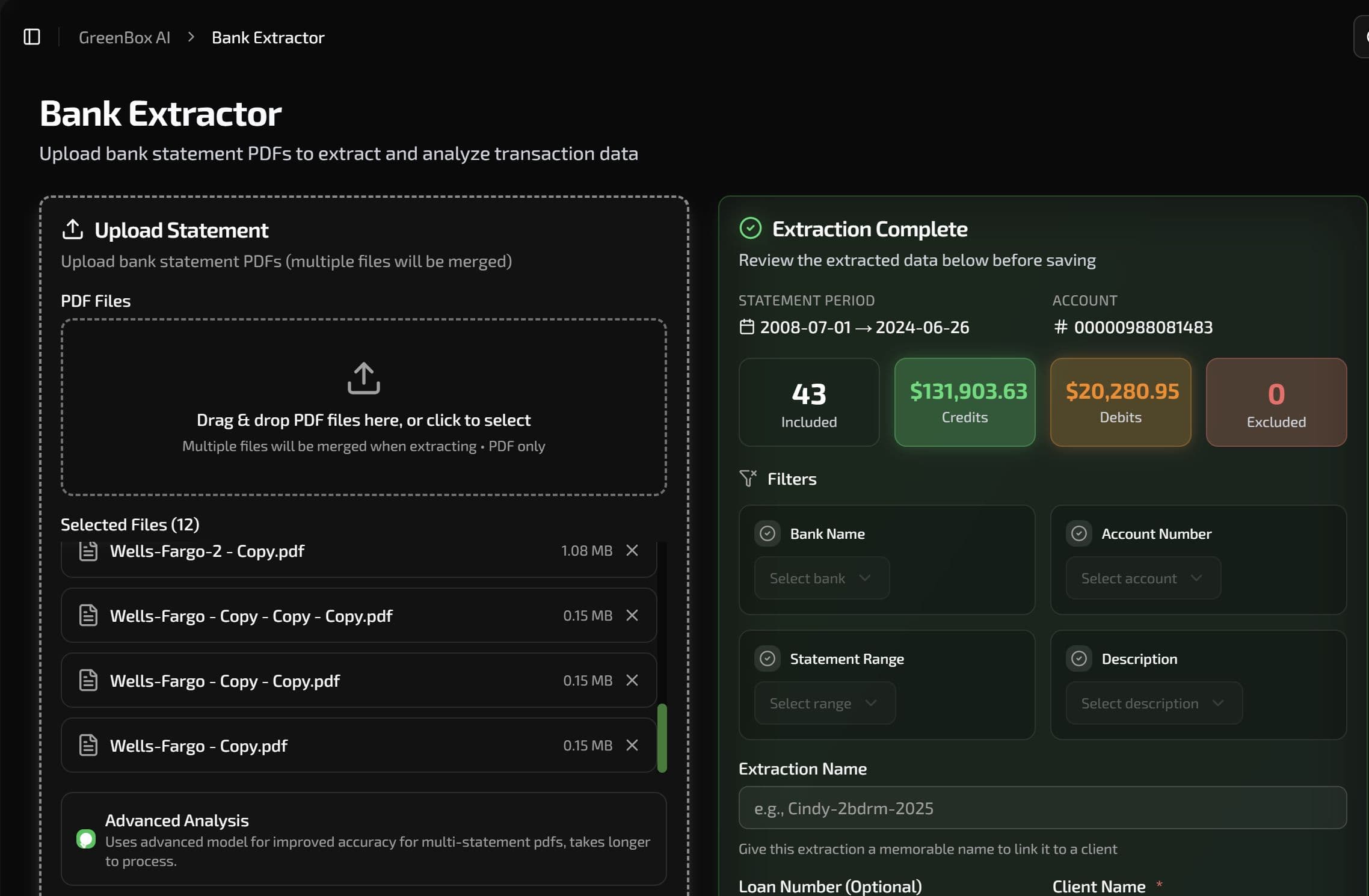Select the 0 Excluded card

point(1276,402)
